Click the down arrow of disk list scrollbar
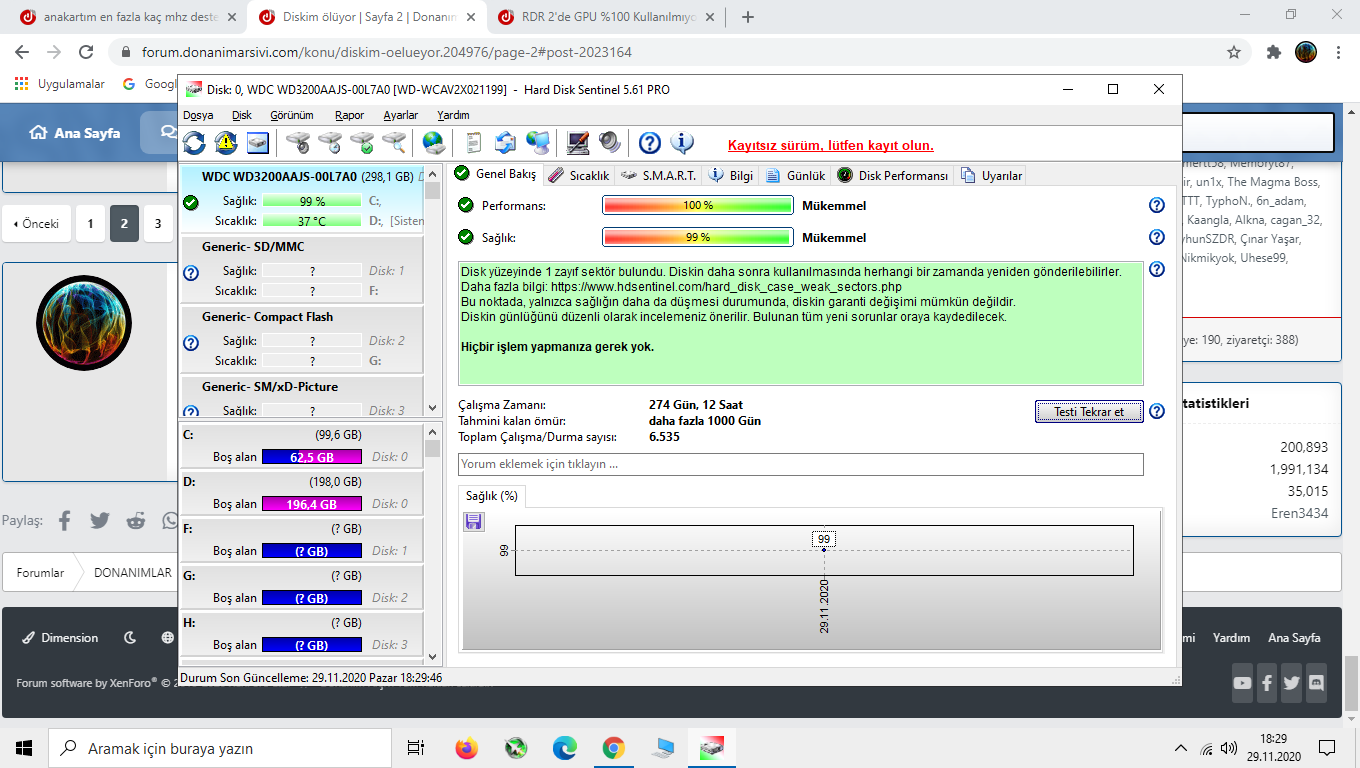 [x=432, y=408]
